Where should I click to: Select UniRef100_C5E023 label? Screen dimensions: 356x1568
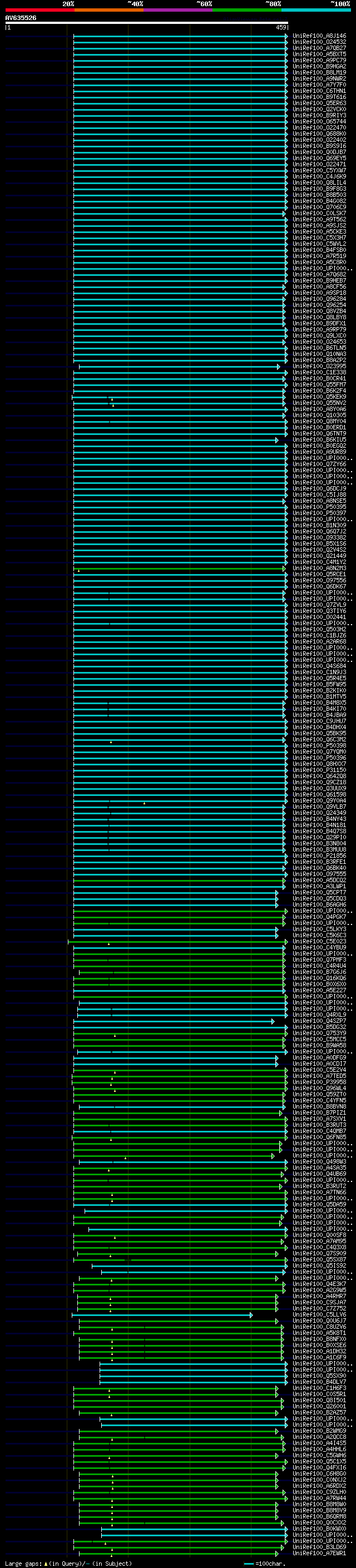[x=319, y=942]
